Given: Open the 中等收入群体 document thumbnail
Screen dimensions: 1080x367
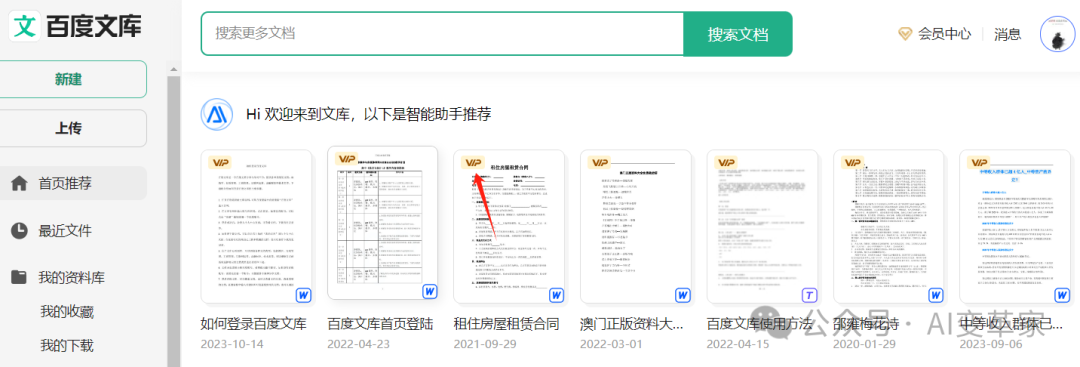Looking at the screenshot, I should coord(1015,227).
